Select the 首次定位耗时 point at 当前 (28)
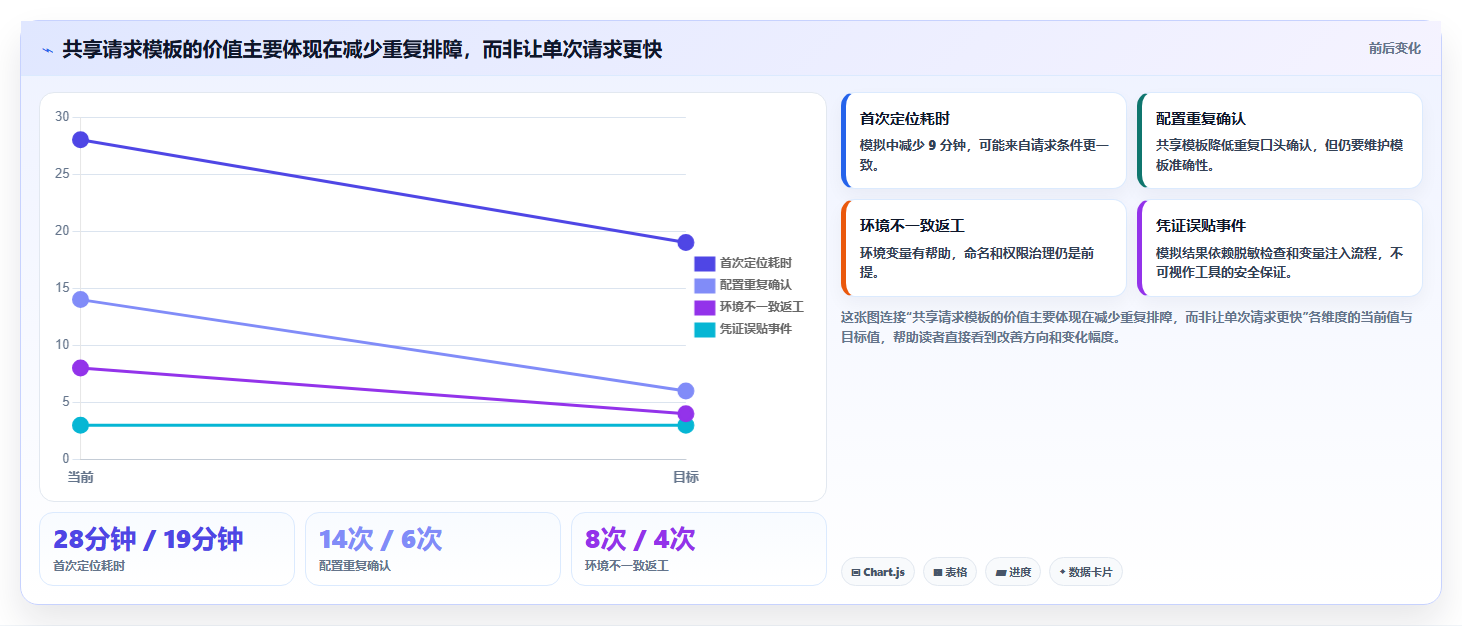Viewport: 1462px width, 626px height. [81, 139]
